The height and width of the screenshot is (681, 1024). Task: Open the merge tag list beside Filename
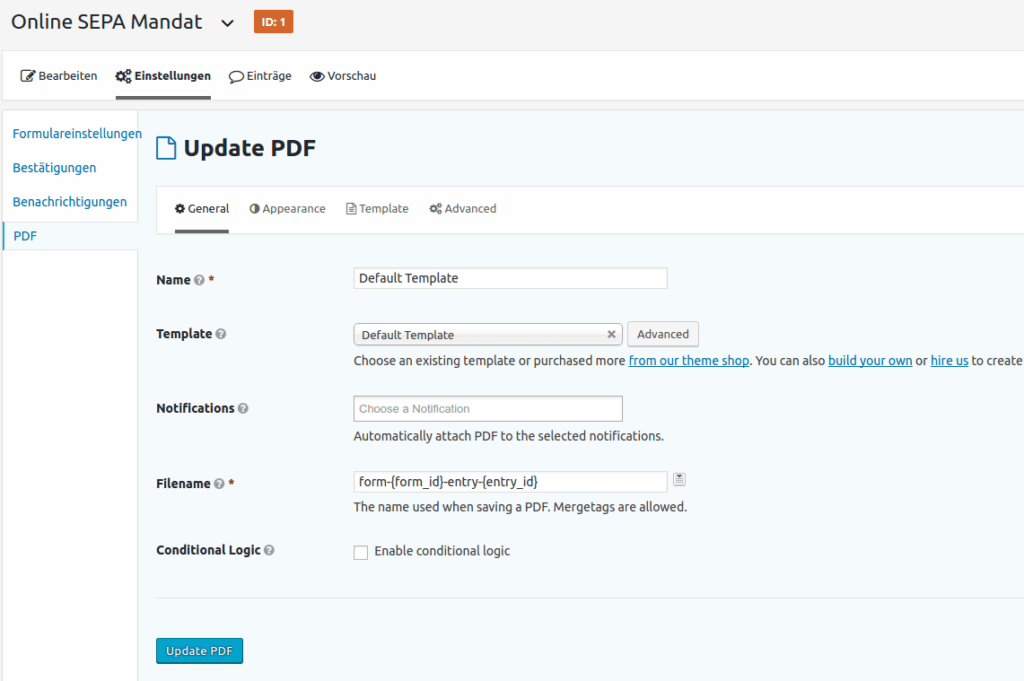pos(679,480)
